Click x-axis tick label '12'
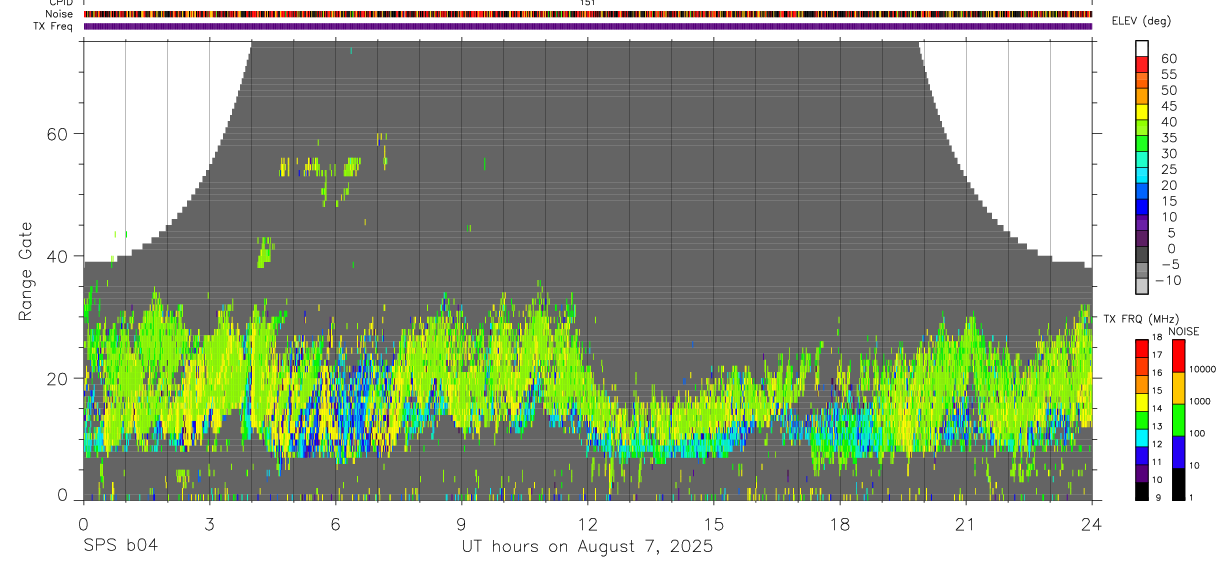Viewport: 1228px width, 567px height. click(x=588, y=523)
